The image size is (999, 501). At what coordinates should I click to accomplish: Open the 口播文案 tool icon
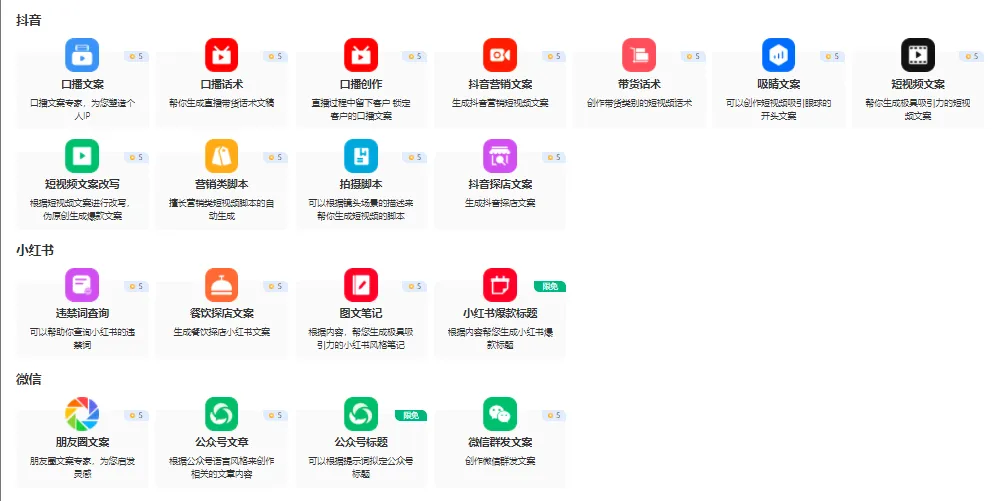coord(82,55)
